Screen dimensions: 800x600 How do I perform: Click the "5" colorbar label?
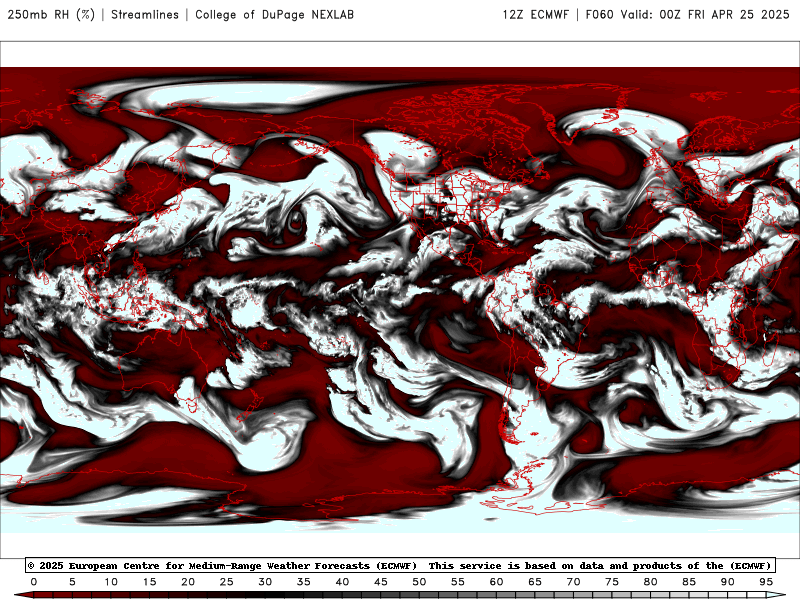(x=72, y=582)
